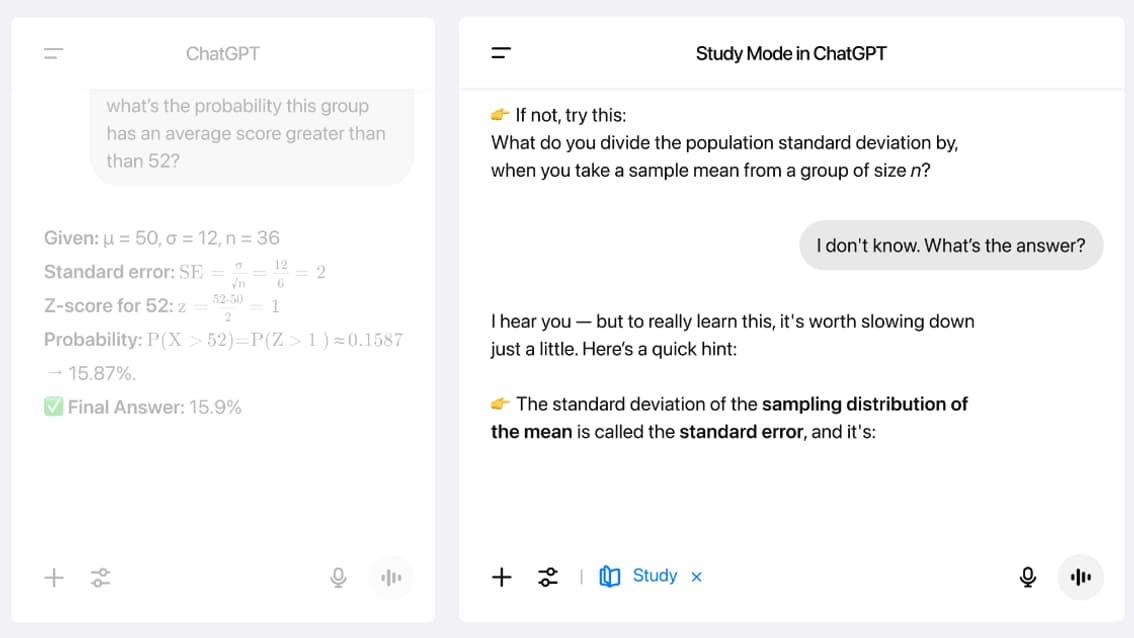Image resolution: width=1134 pixels, height=638 pixels.
Task: Remove Study mode with the x
Action: [x=696, y=577]
